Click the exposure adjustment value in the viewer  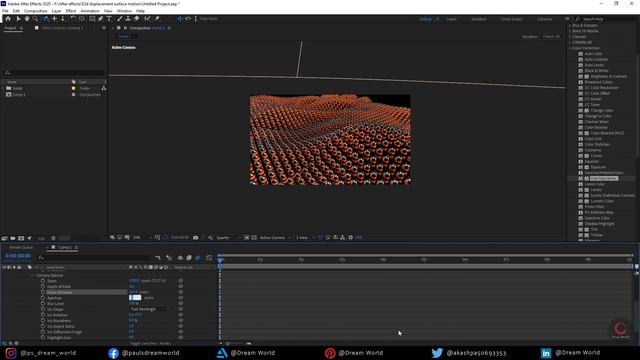click(x=359, y=238)
